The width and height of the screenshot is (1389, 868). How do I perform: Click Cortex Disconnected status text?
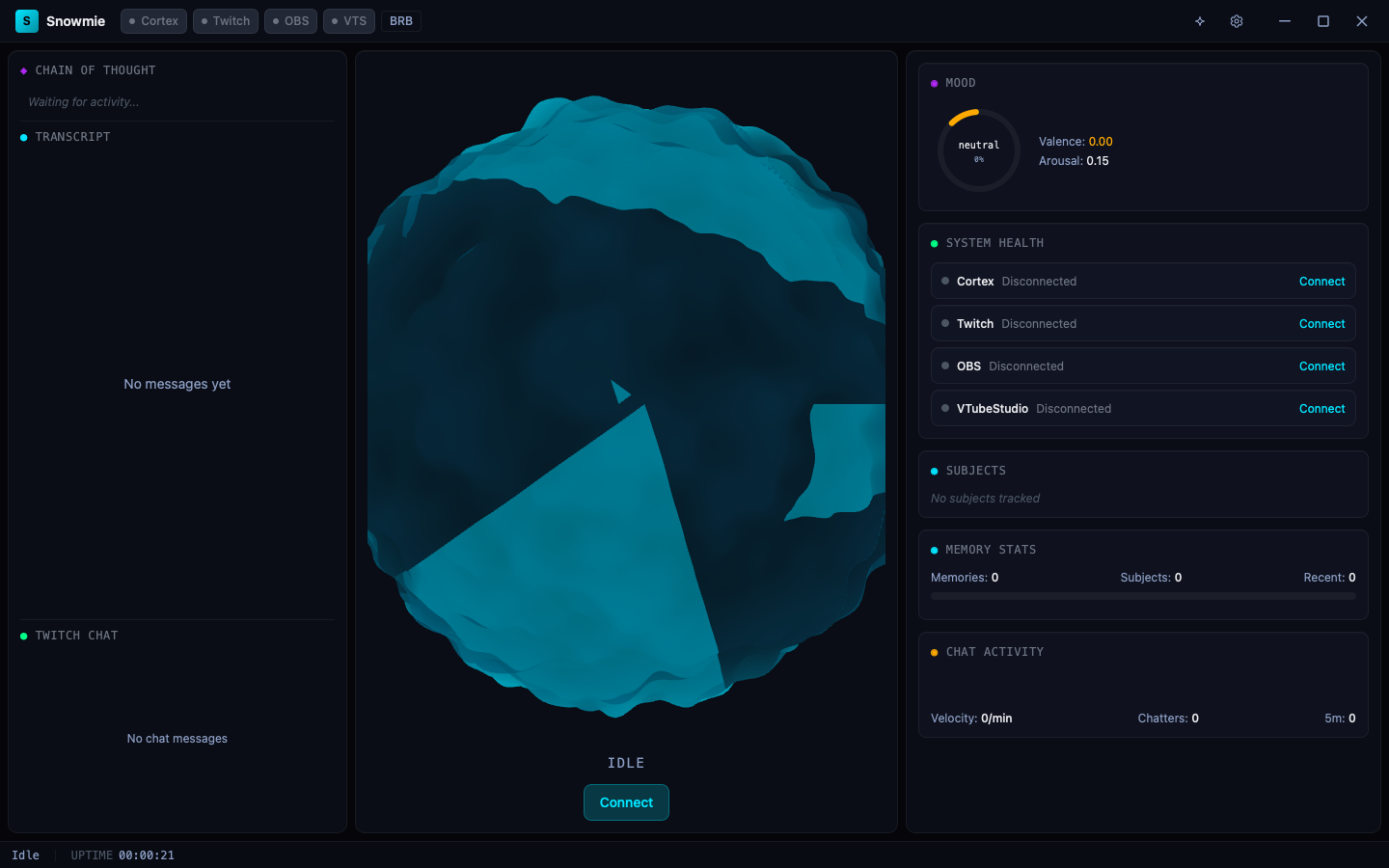(x=1039, y=282)
